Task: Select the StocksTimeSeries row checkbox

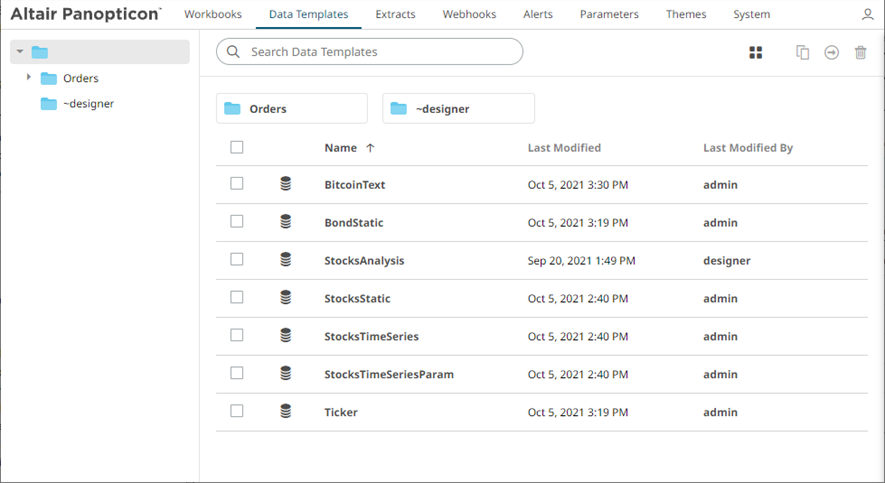Action: click(x=237, y=335)
